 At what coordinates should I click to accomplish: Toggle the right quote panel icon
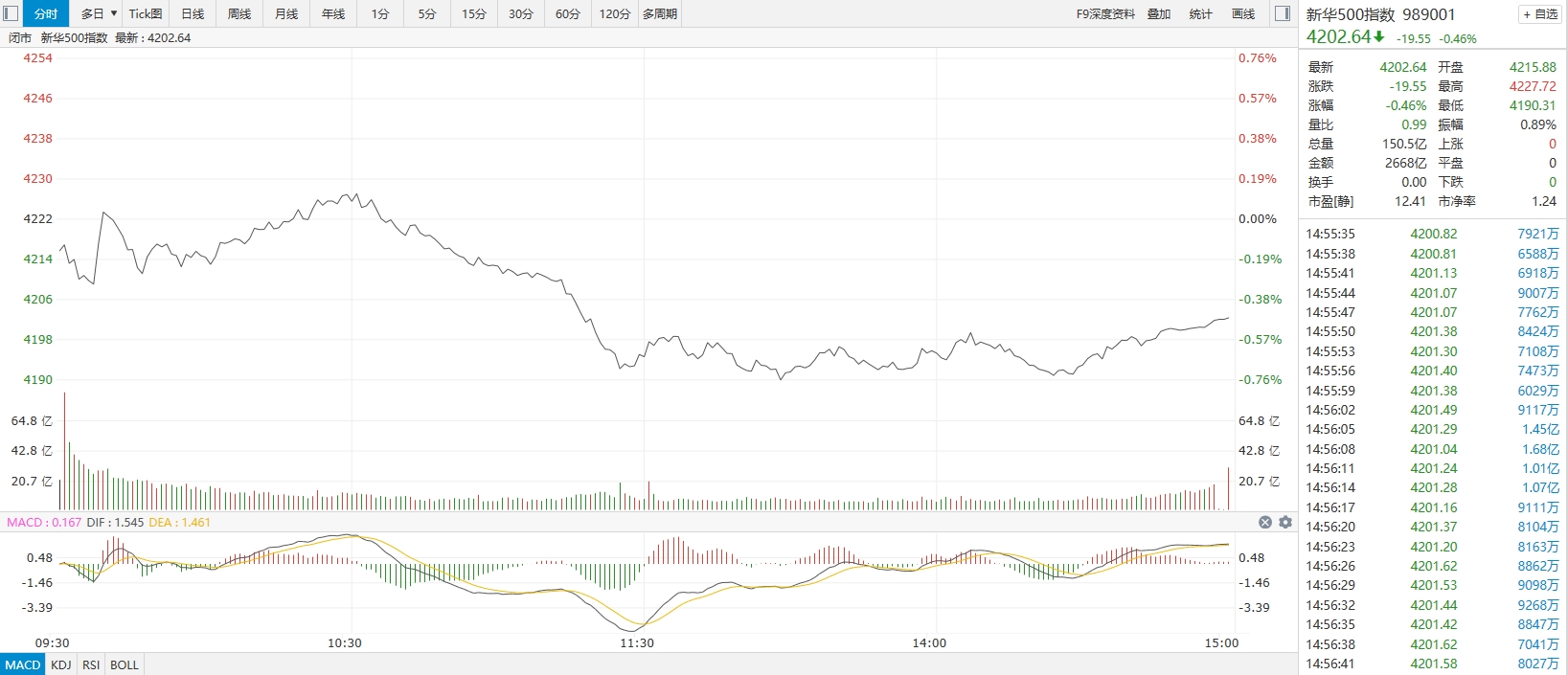pyautogui.click(x=1284, y=13)
